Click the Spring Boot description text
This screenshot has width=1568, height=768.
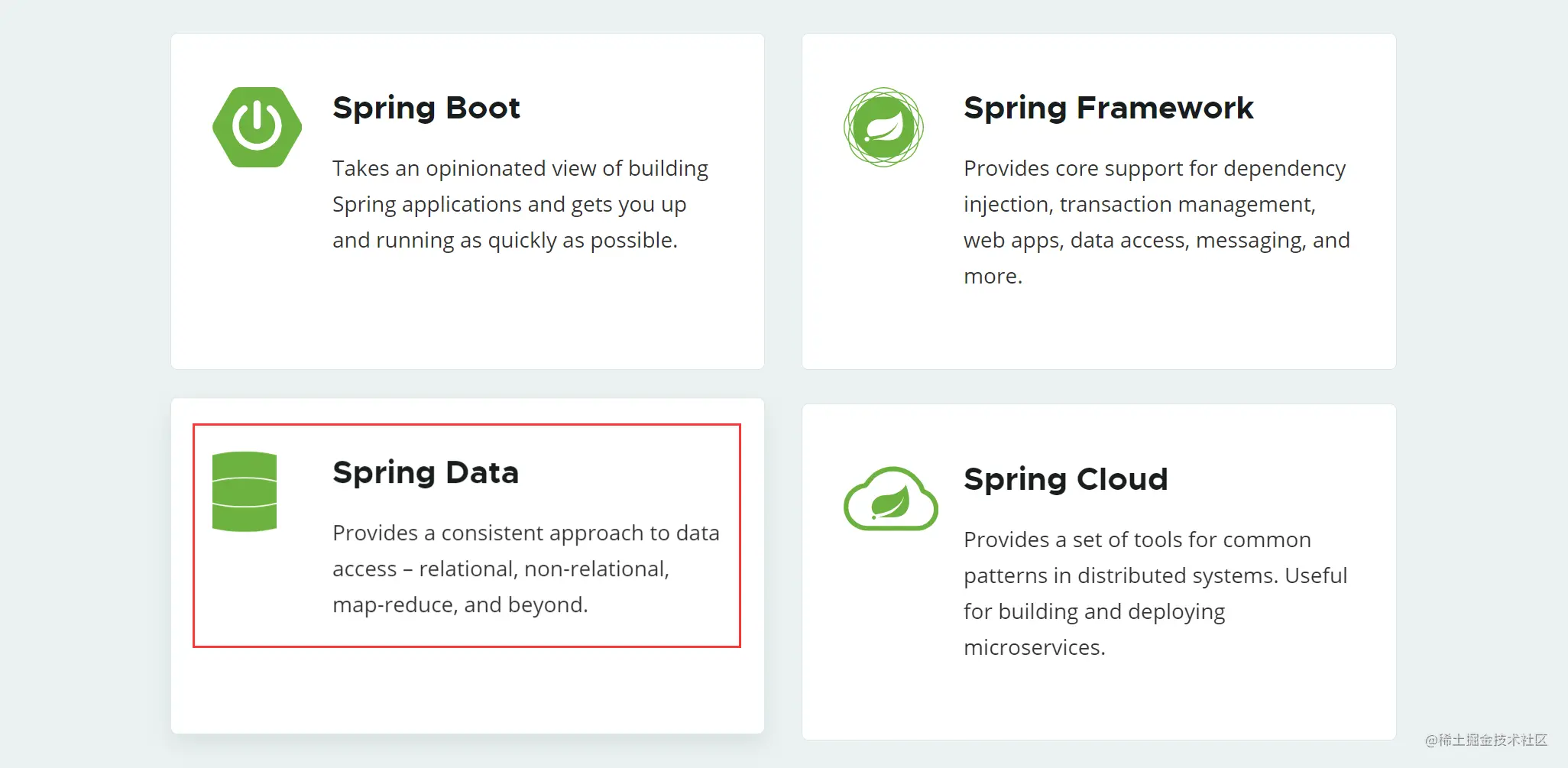tap(520, 204)
